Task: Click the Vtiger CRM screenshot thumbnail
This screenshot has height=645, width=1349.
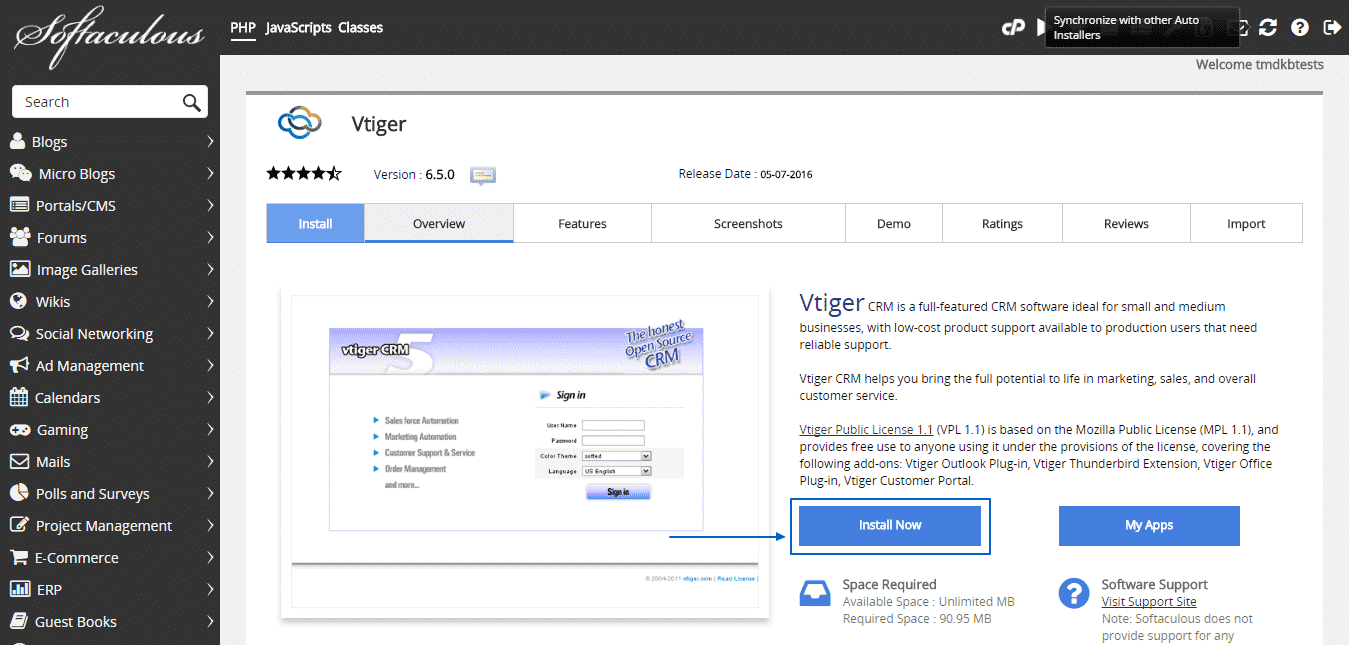Action: point(525,454)
